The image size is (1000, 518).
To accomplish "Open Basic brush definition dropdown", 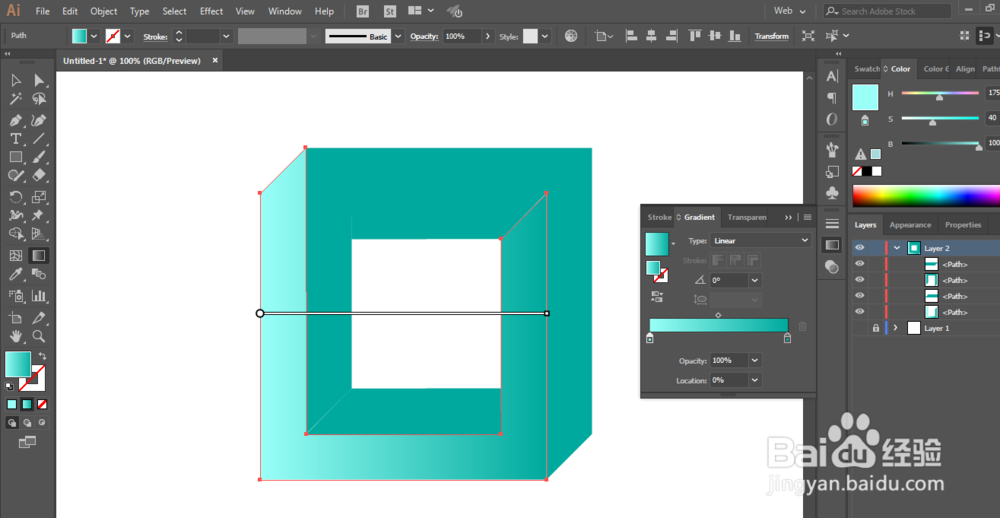I will [x=399, y=36].
